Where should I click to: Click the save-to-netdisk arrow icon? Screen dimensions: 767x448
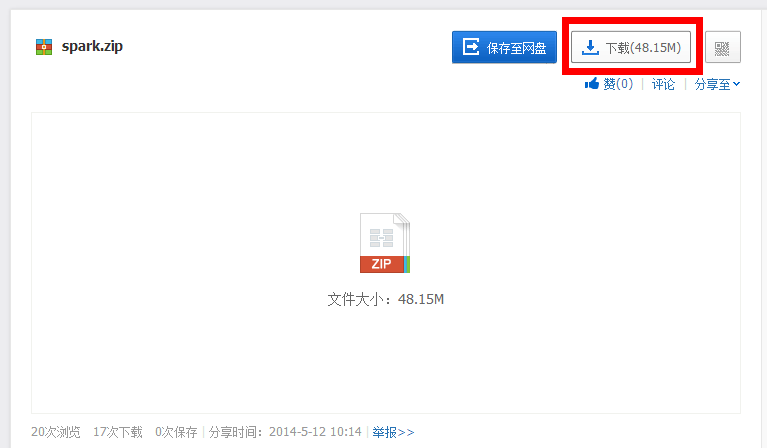[x=471, y=47]
